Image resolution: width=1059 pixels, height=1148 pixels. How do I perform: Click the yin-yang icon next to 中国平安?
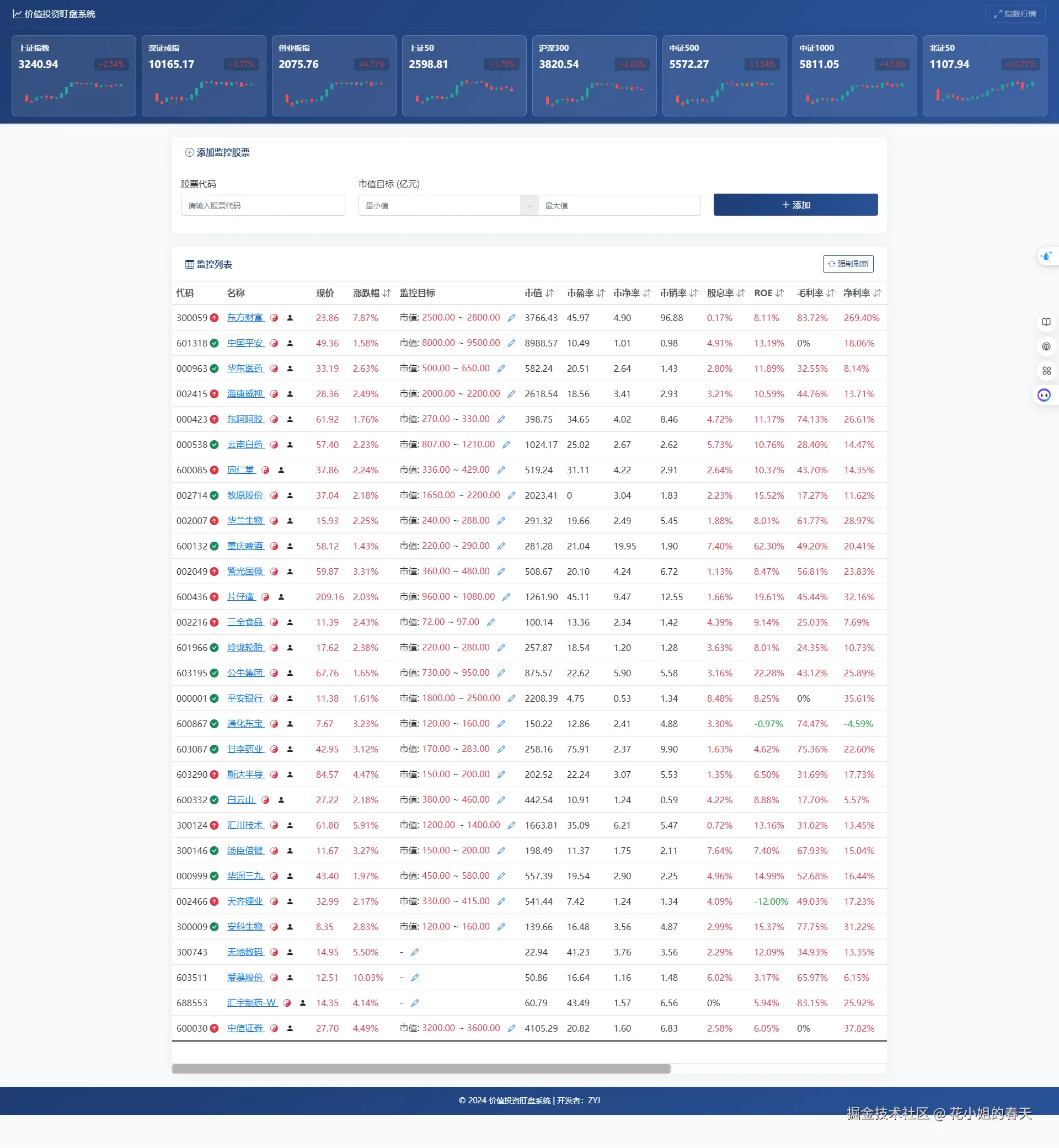point(274,343)
